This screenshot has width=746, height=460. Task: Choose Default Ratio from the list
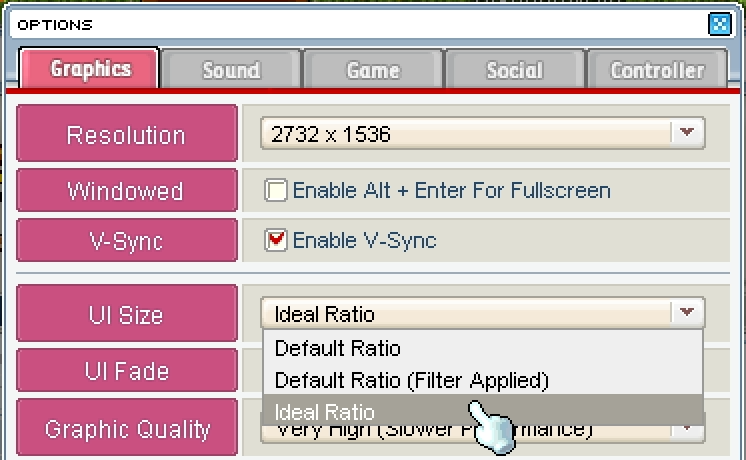[482, 348]
